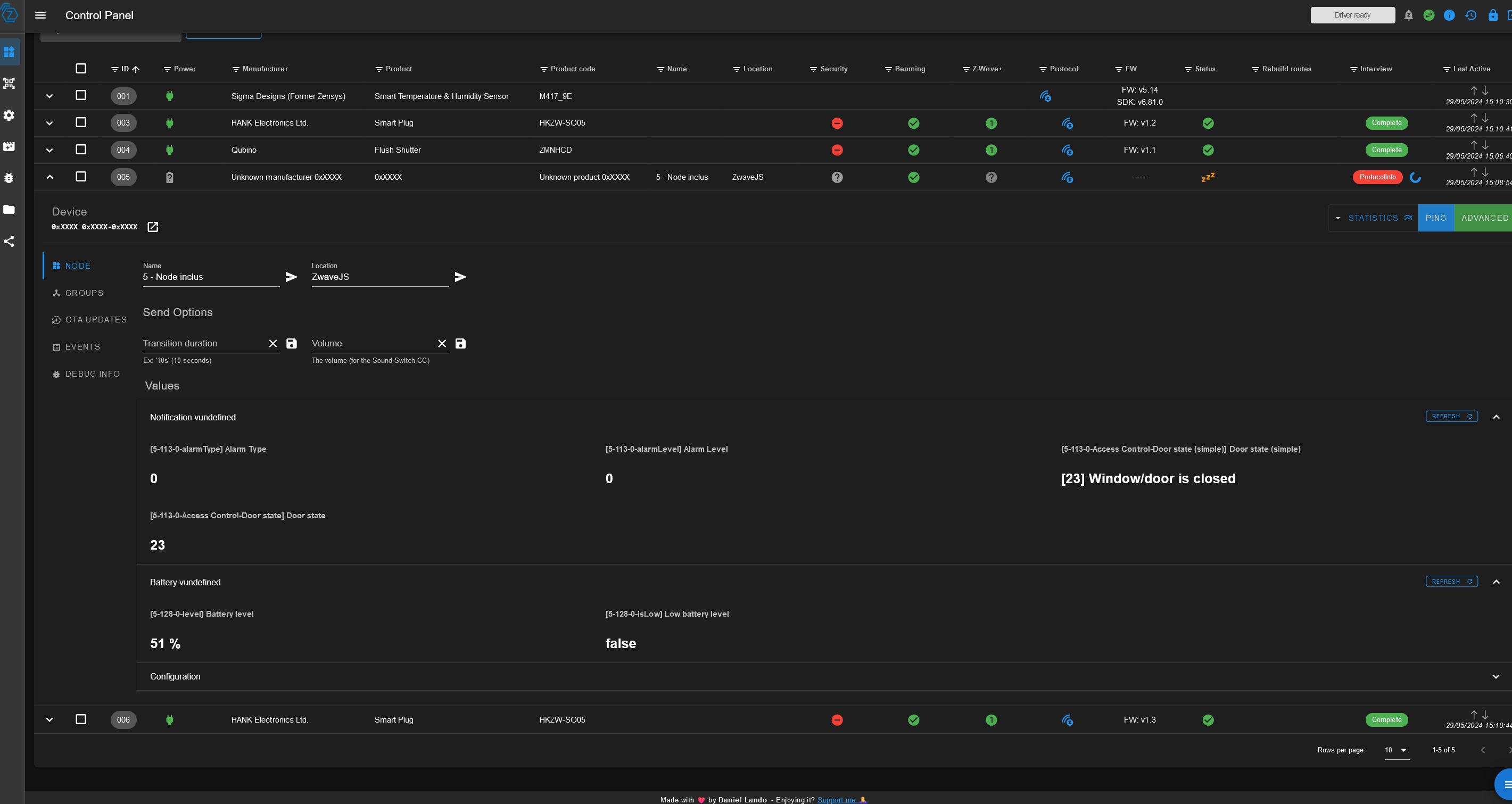
Task: Click the notifications bell icon
Action: click(1408, 15)
